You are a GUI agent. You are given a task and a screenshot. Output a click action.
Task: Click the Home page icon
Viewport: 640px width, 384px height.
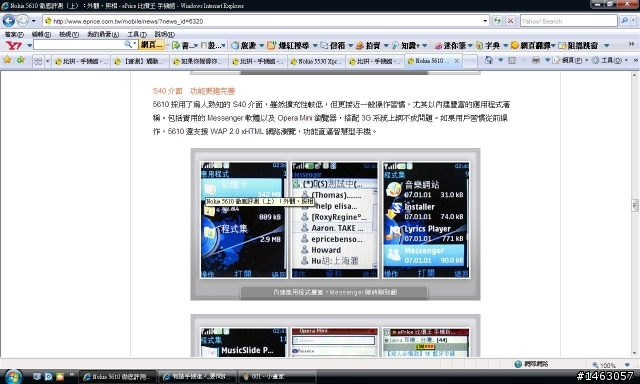[489, 60]
